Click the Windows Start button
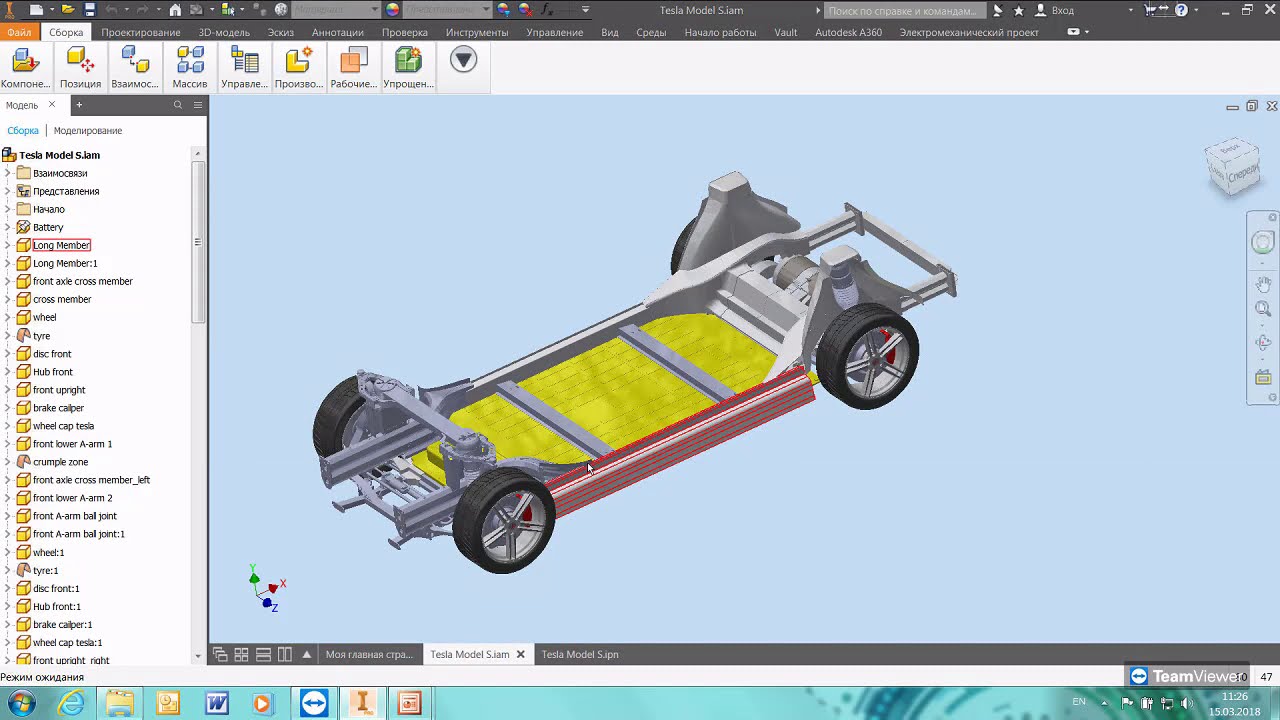Viewport: 1280px width, 720px height. (21, 703)
